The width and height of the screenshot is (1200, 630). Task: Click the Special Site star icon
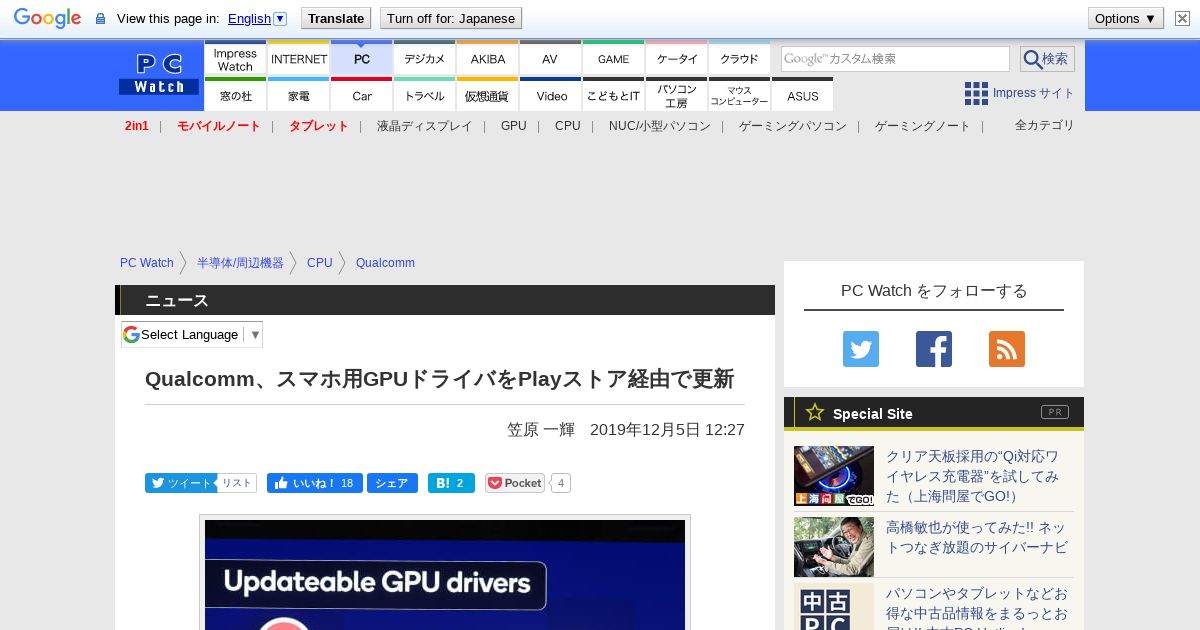[815, 412]
